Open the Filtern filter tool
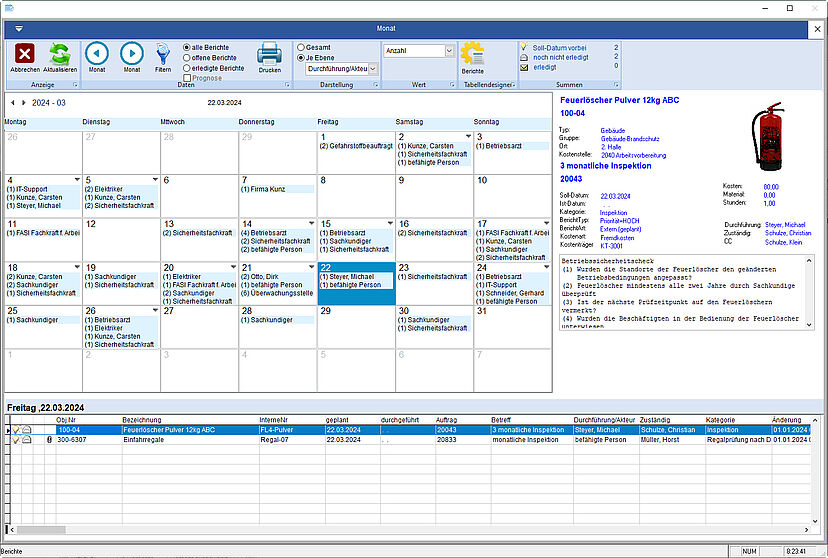828x558 pixels. [x=163, y=53]
